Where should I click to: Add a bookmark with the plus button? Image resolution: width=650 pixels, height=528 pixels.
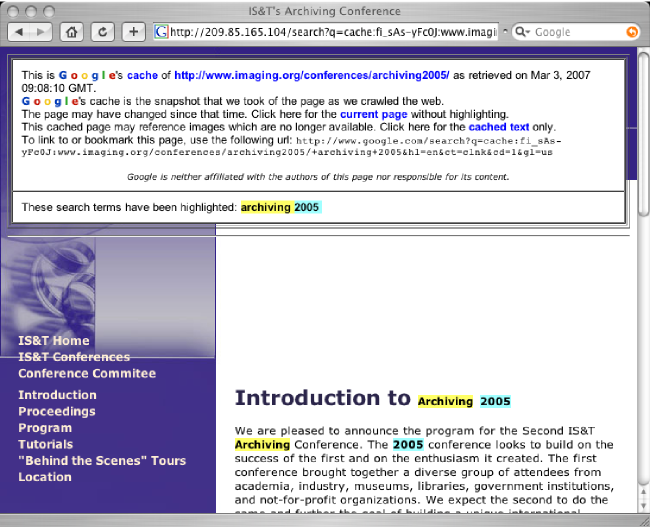point(133,32)
